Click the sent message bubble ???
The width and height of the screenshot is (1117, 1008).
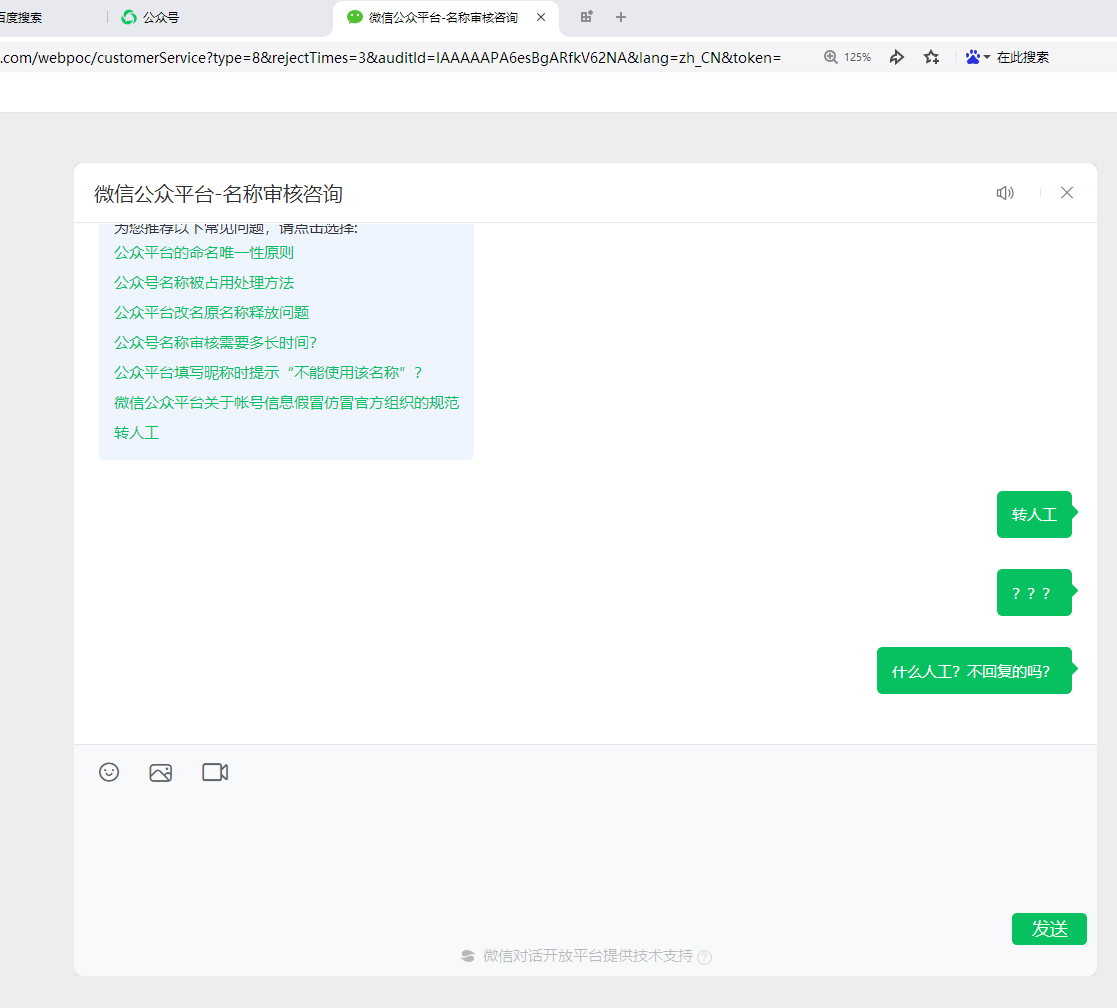[x=1034, y=593]
